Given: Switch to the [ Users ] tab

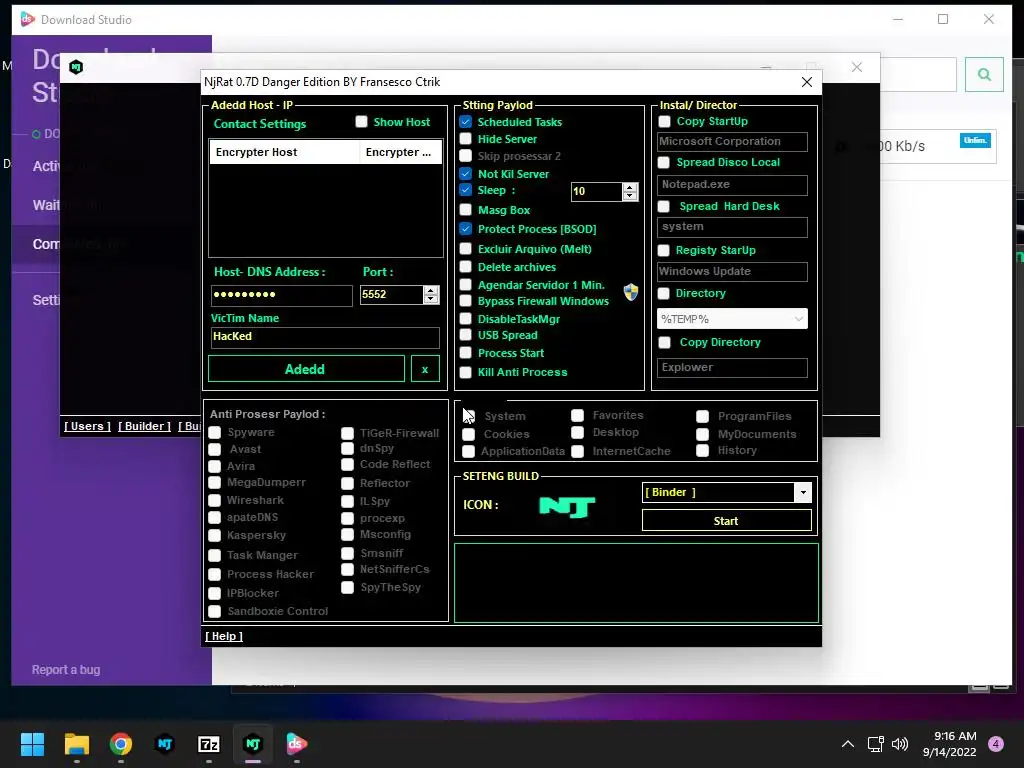Looking at the screenshot, I should [87, 426].
